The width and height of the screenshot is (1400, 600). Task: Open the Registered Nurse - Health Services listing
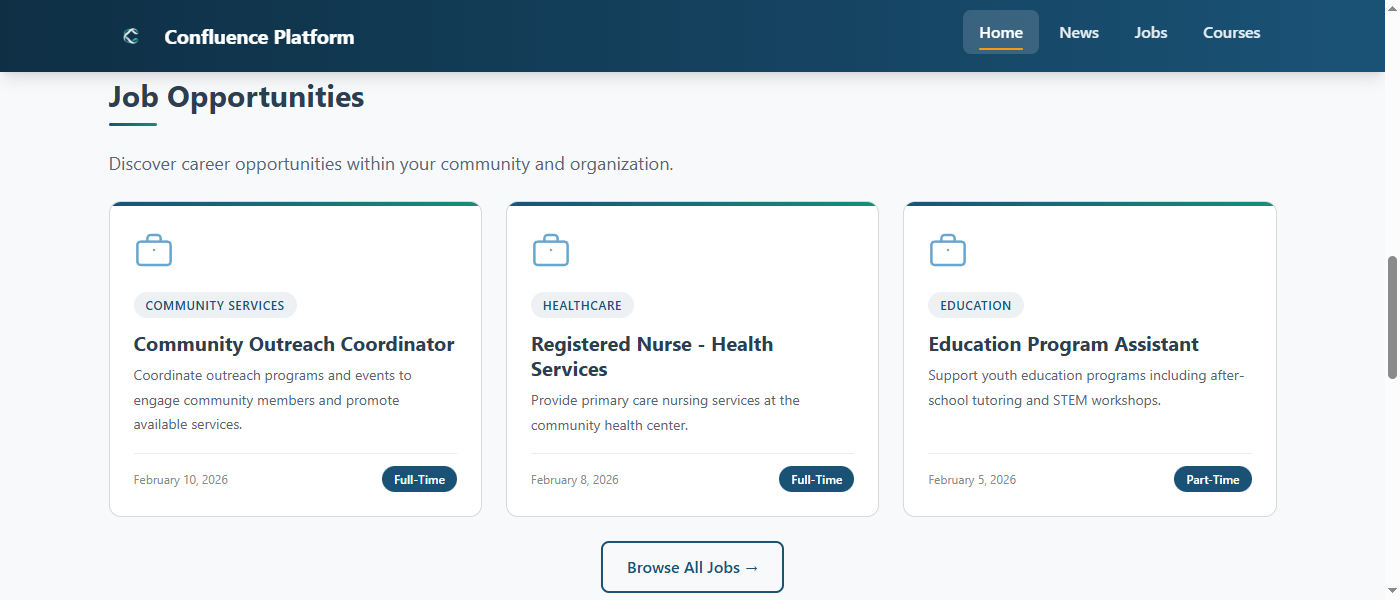tap(652, 355)
